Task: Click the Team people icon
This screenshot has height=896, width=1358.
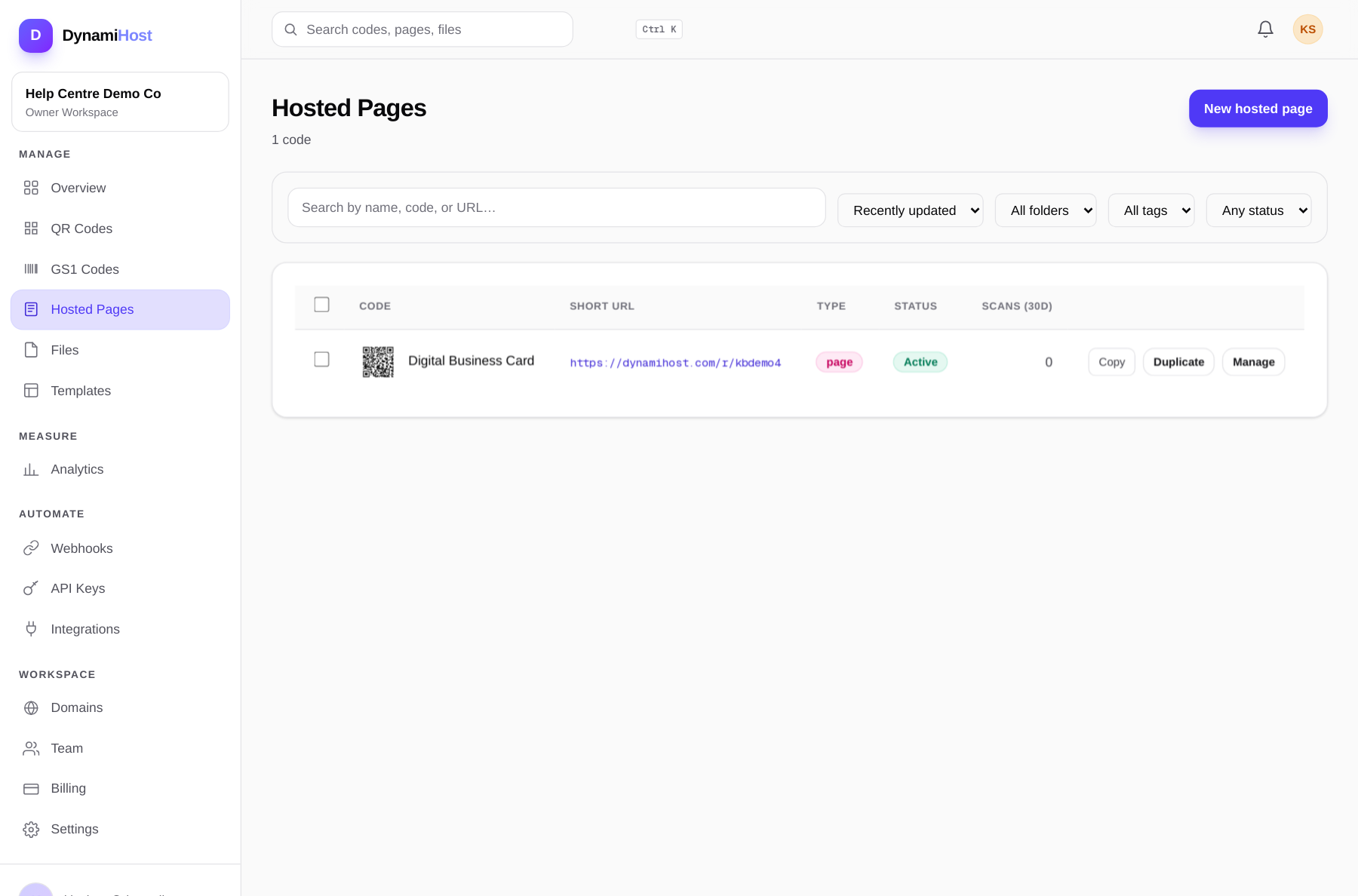Action: (31, 748)
